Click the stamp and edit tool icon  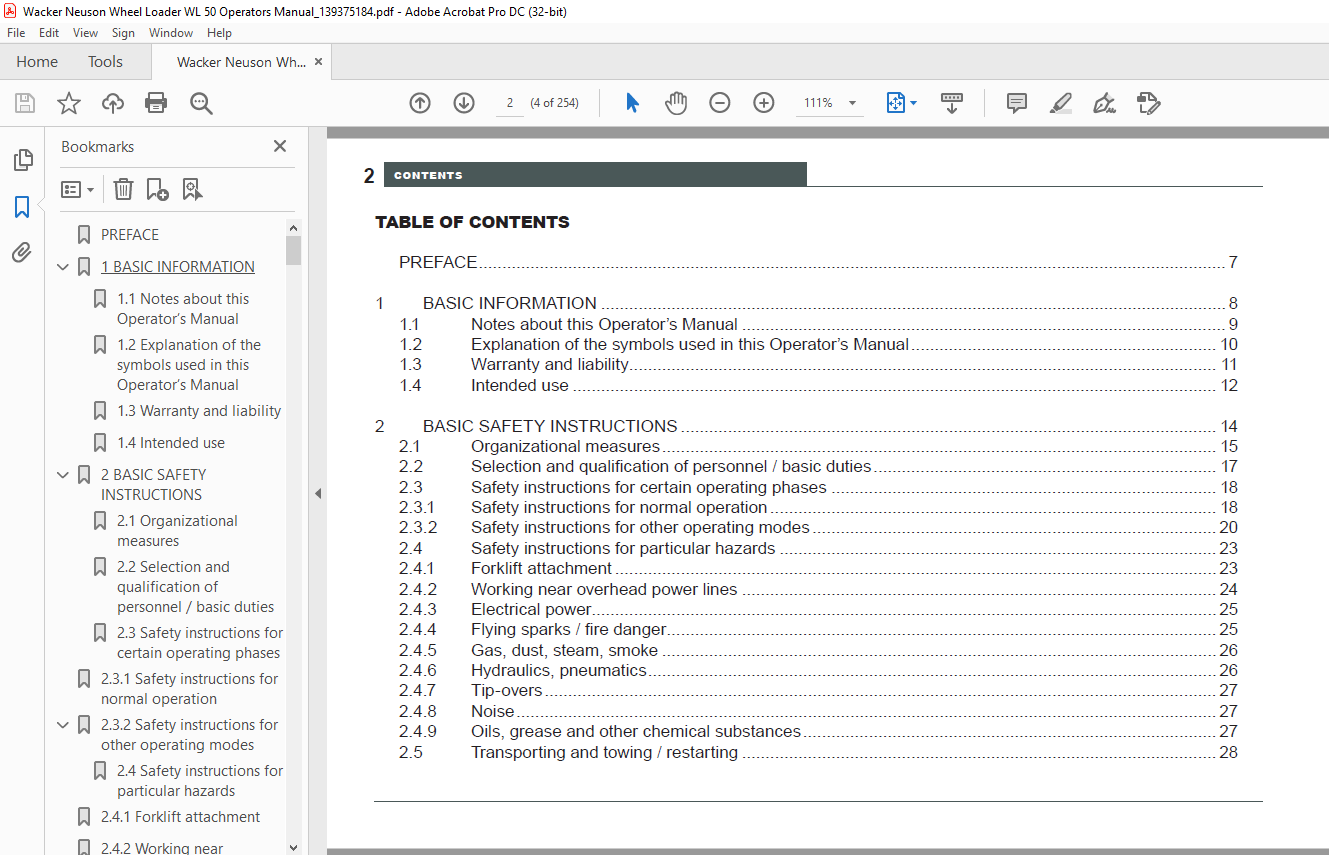(x=1148, y=103)
